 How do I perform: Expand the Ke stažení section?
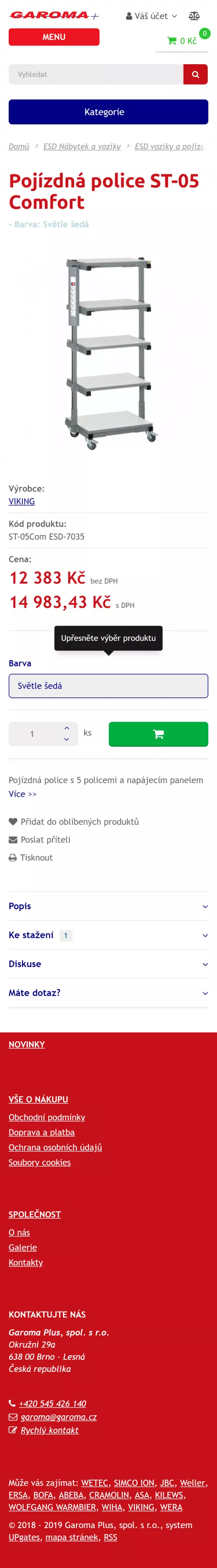tap(108, 935)
